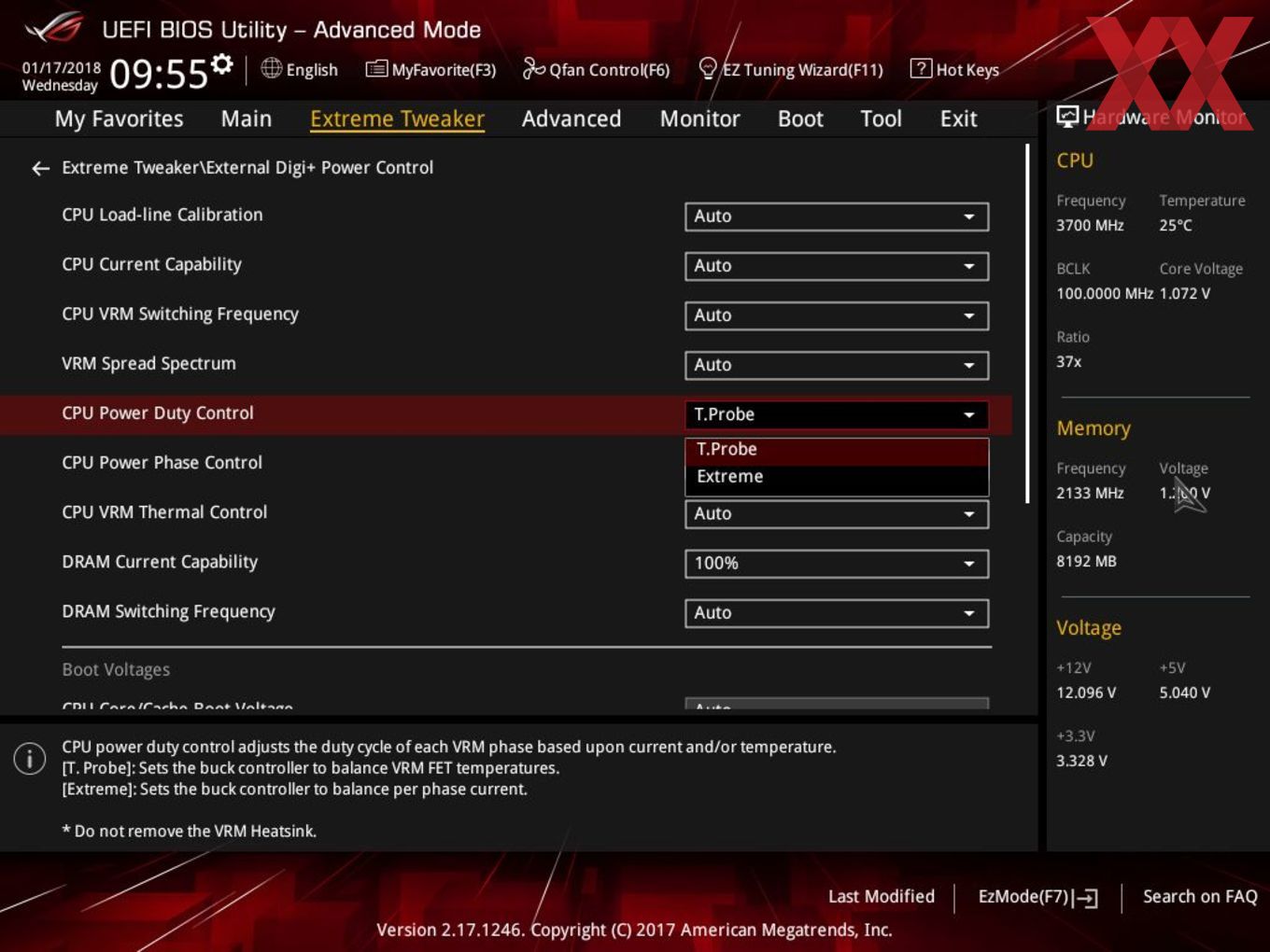Open the CPU Load-line Calibration dropdown

point(837,217)
